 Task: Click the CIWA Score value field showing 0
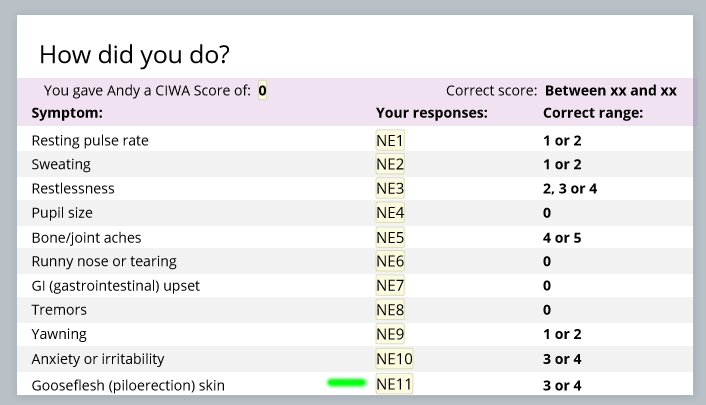pyautogui.click(x=262, y=90)
